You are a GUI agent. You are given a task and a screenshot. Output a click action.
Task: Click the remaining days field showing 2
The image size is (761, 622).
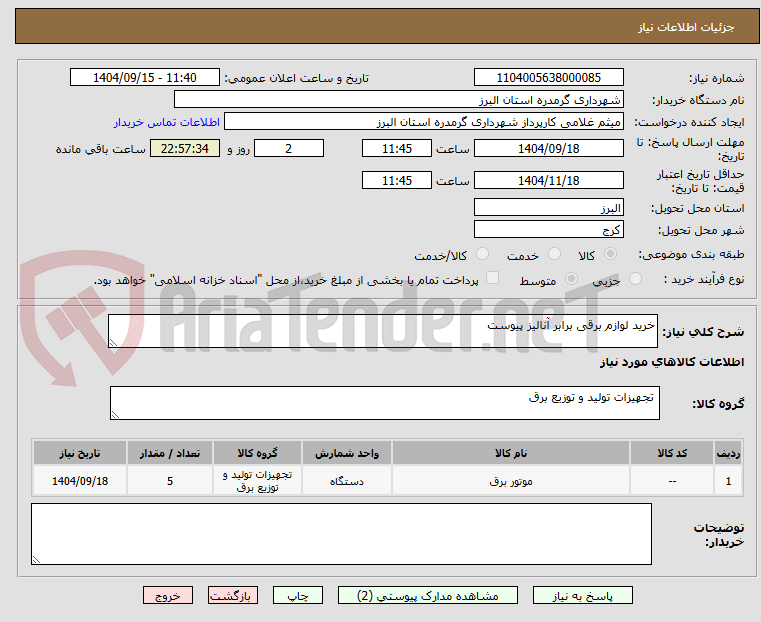(x=289, y=148)
